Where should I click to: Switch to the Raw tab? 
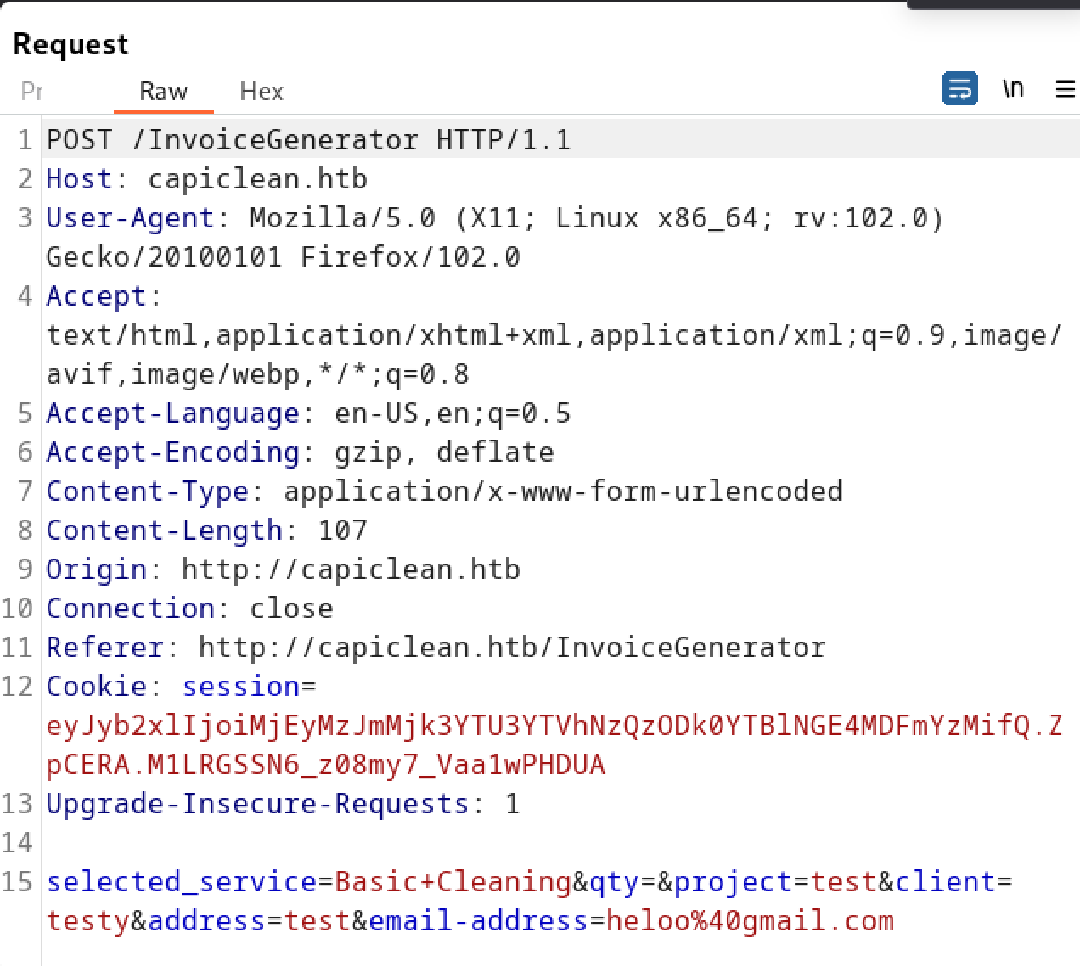click(163, 91)
